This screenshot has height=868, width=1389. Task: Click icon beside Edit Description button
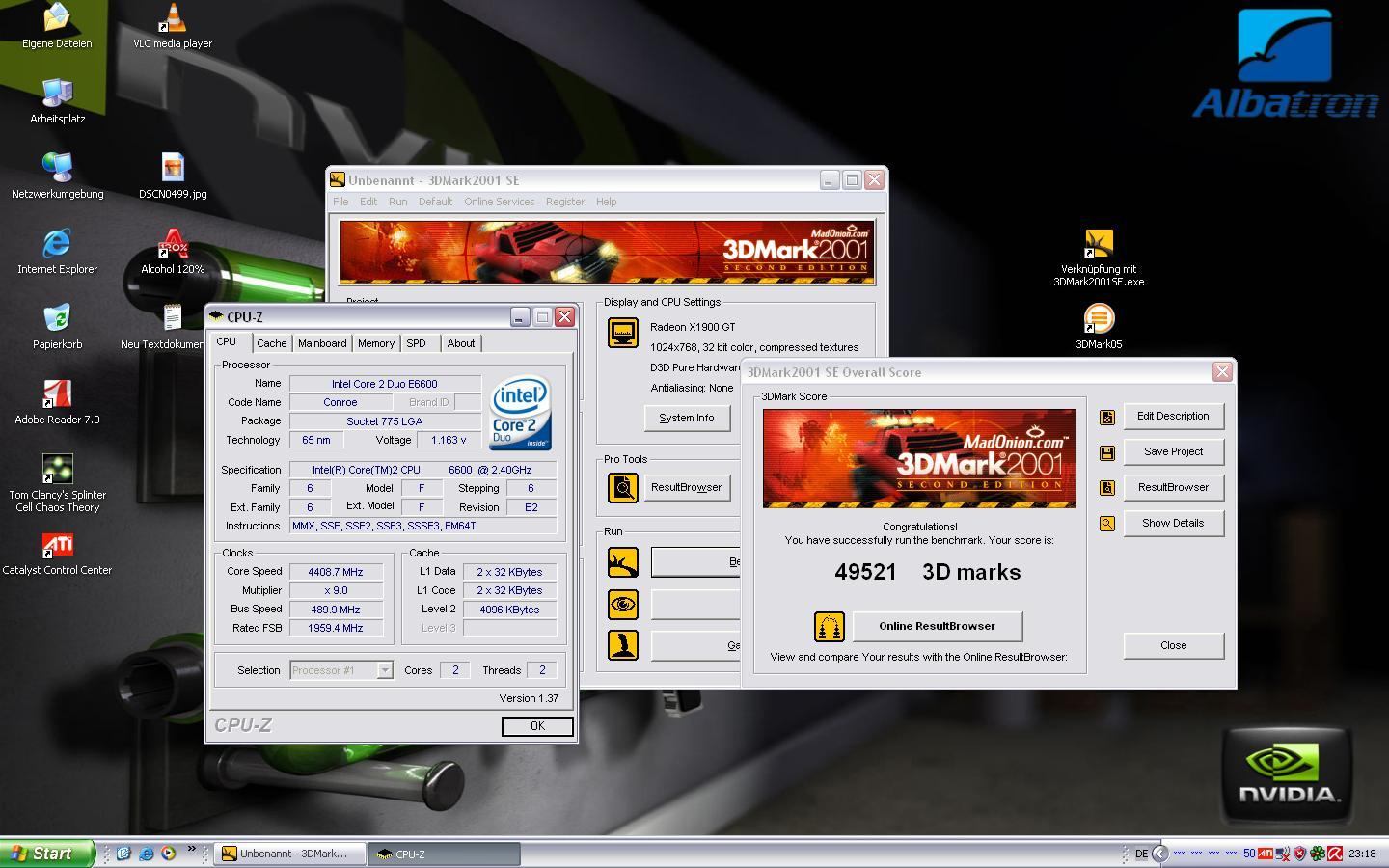(1107, 417)
